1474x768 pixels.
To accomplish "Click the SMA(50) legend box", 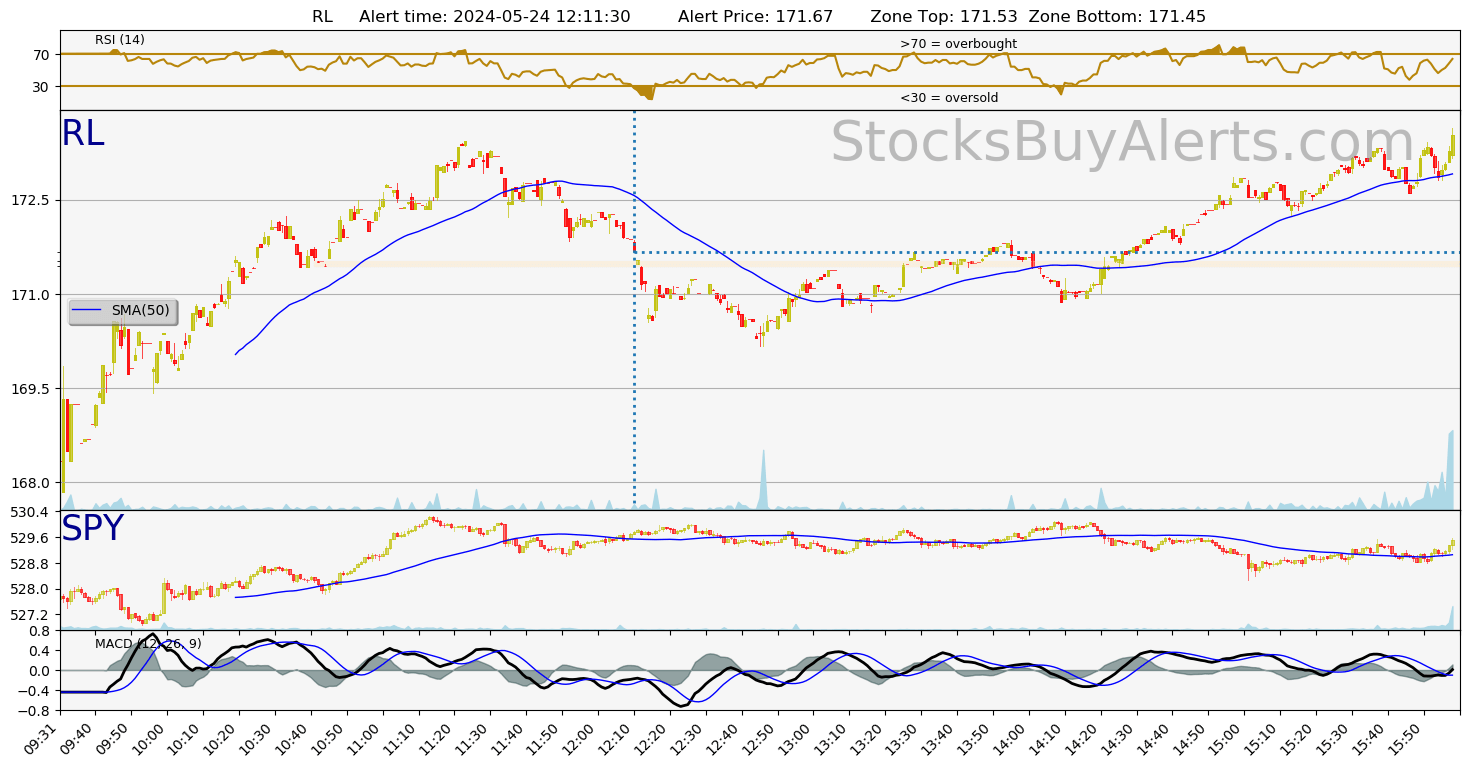I will (123, 311).
